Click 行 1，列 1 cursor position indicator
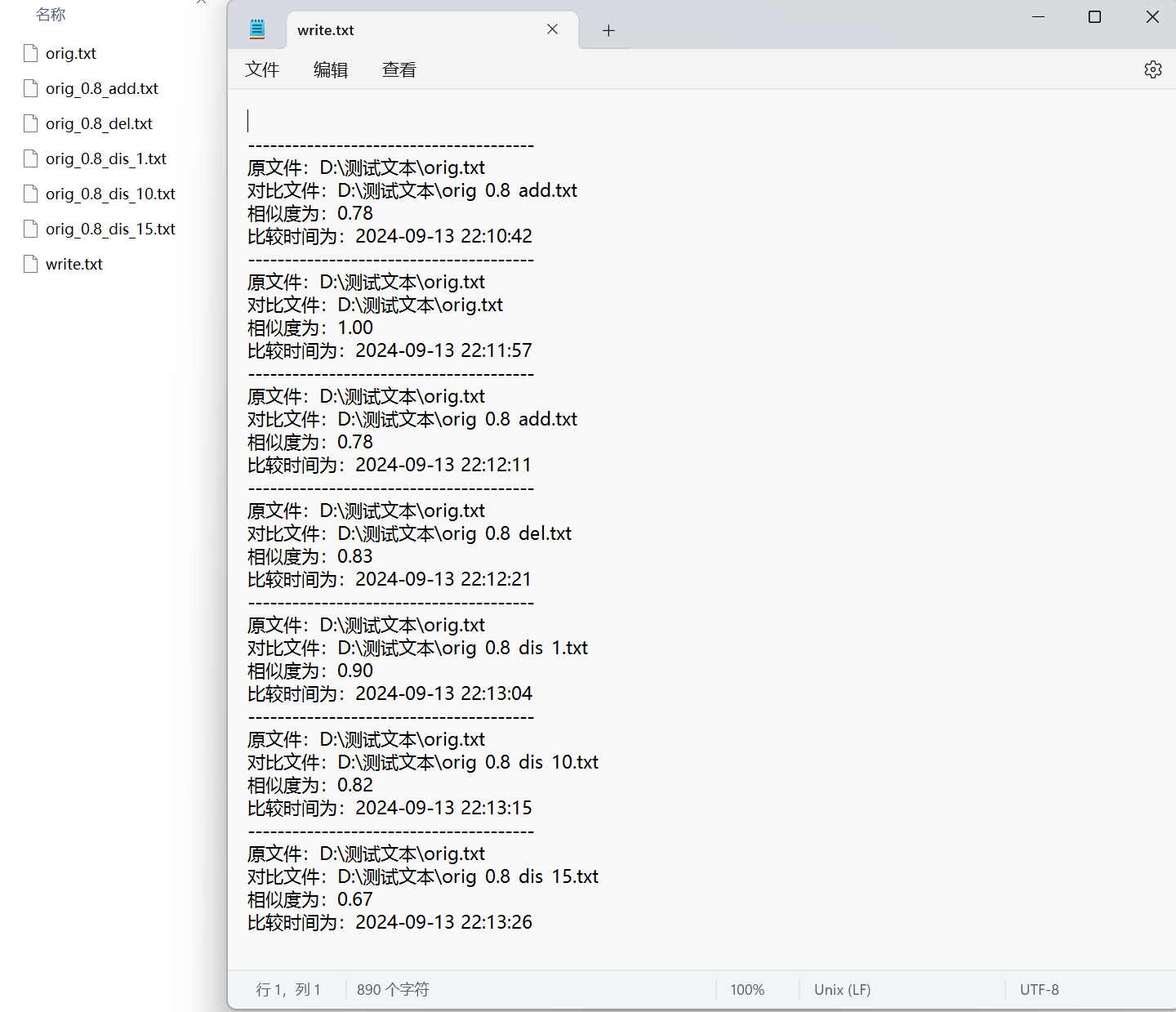The image size is (1176, 1012). tap(288, 989)
